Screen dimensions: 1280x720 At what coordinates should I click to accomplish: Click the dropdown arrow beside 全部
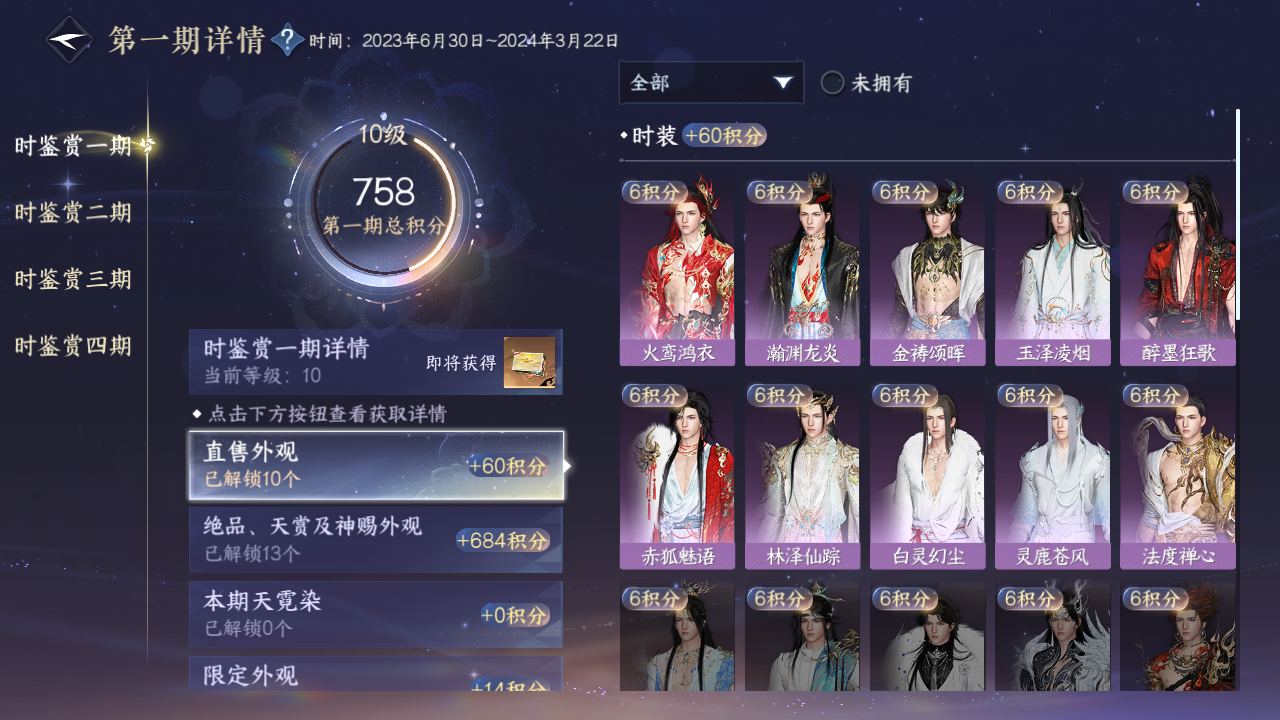(783, 83)
